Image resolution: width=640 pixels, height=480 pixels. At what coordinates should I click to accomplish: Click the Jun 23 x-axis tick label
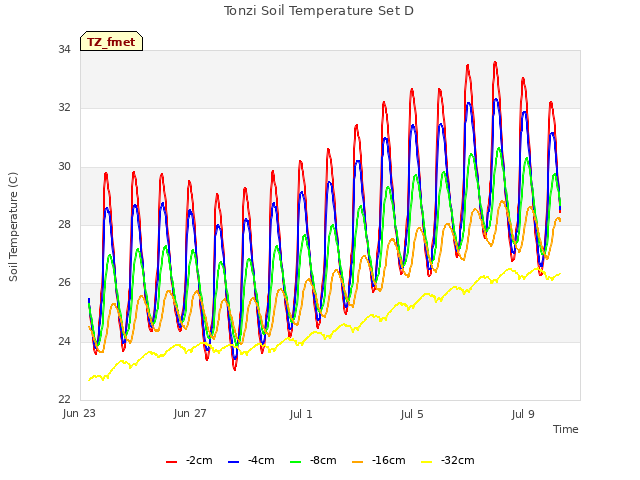[x=79, y=413]
